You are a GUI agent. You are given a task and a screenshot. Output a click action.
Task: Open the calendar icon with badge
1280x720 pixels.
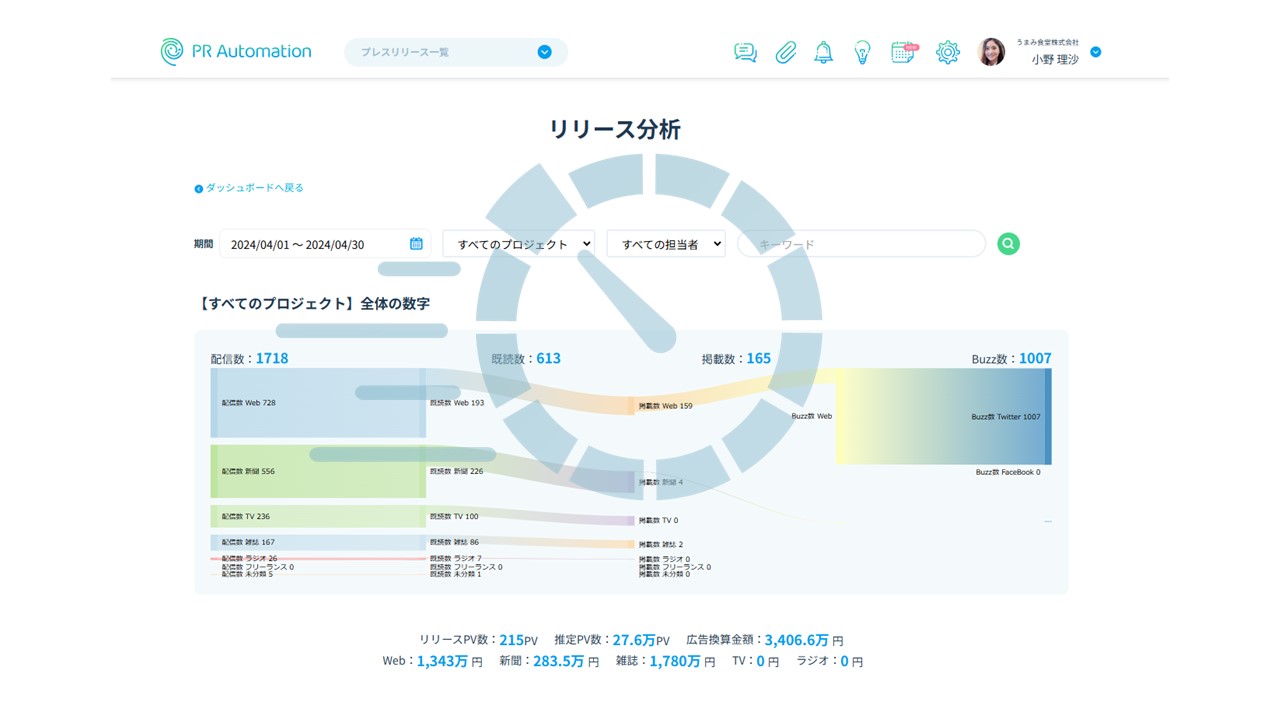[x=903, y=53]
